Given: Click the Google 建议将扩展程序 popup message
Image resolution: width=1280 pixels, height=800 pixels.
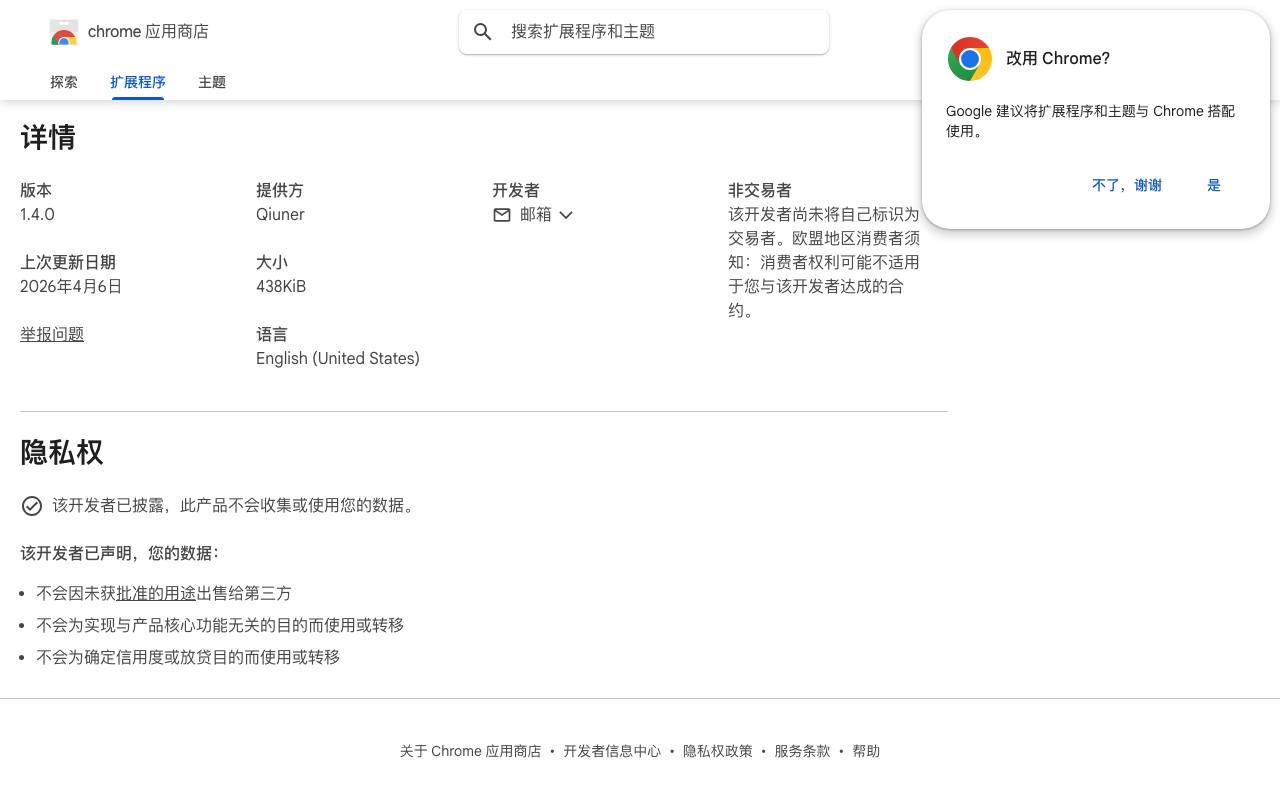Looking at the screenshot, I should (1090, 121).
